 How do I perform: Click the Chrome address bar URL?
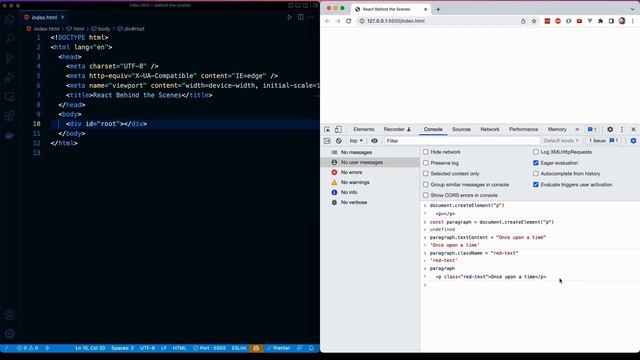tap(396, 21)
